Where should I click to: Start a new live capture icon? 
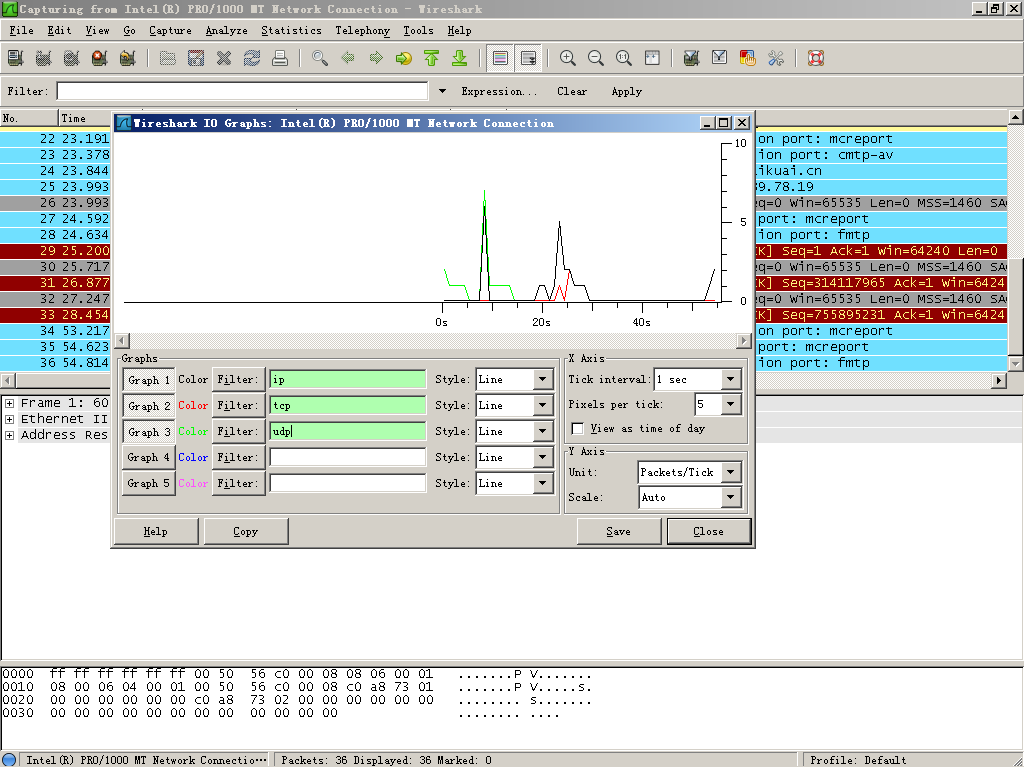72,58
